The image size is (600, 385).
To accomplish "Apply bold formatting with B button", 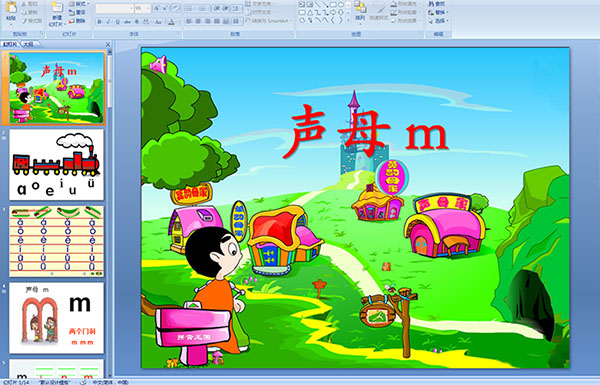I will [x=99, y=22].
